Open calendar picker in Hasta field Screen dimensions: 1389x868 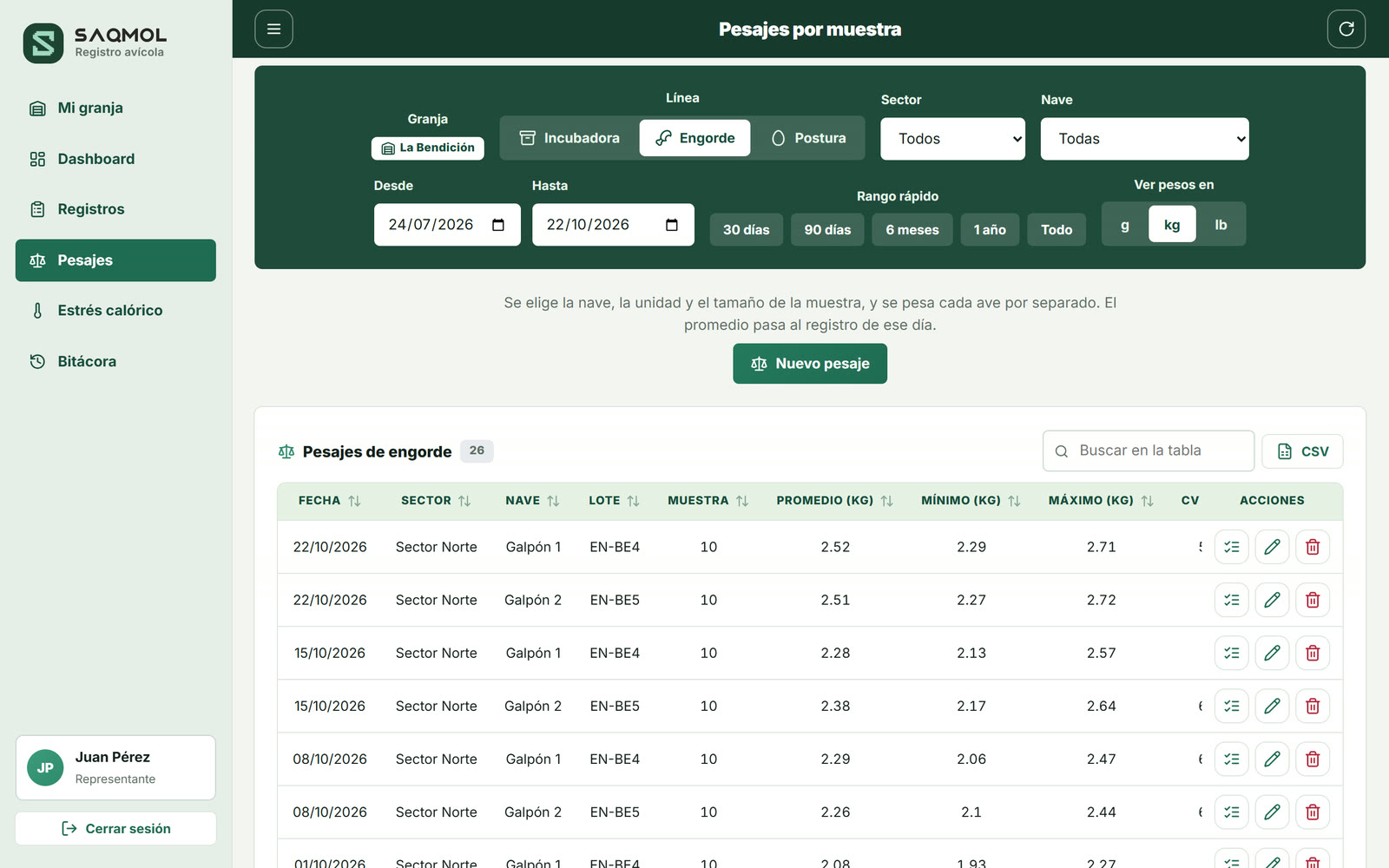(672, 225)
